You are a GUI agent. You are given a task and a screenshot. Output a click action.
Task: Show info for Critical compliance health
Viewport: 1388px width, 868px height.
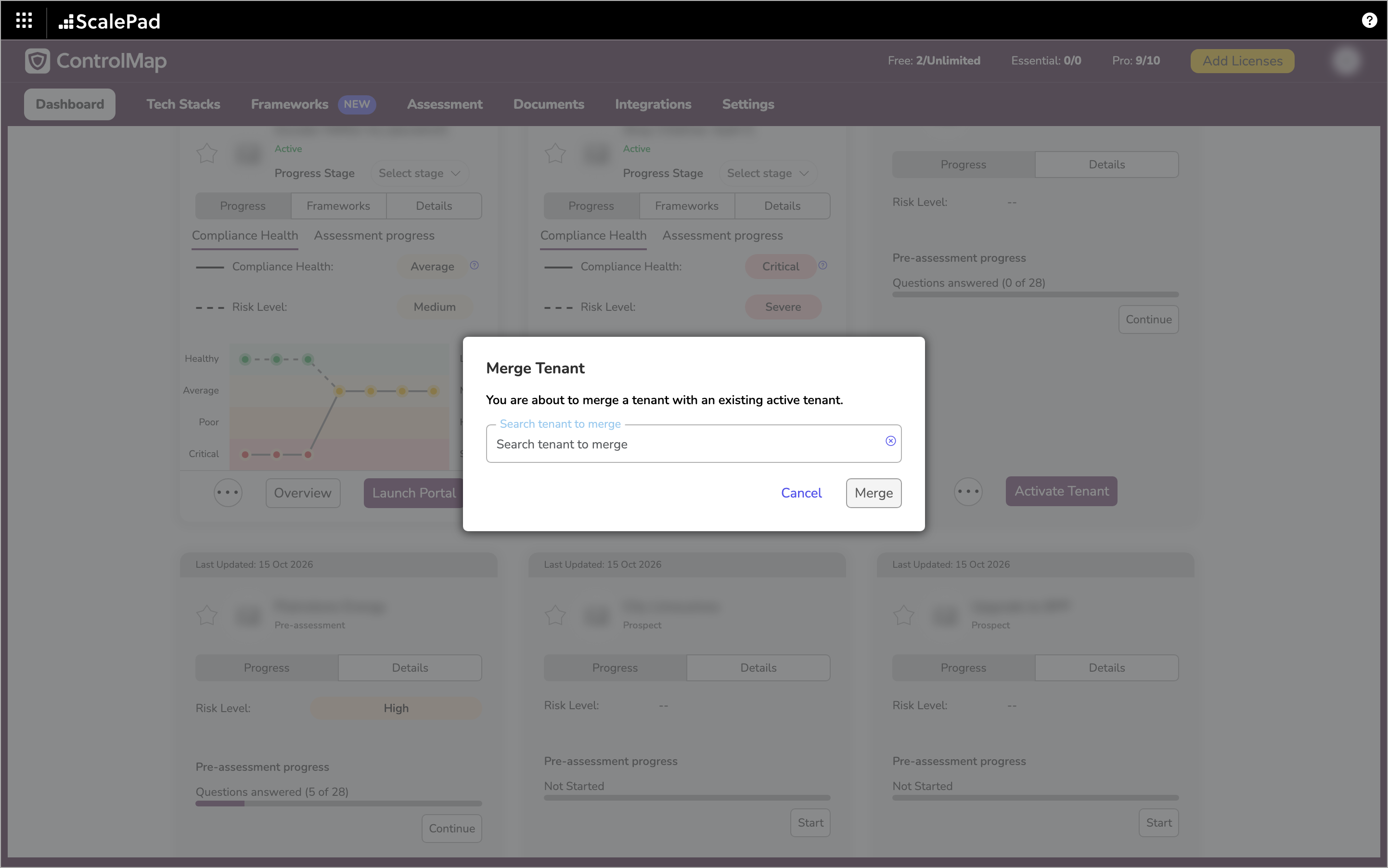(823, 265)
